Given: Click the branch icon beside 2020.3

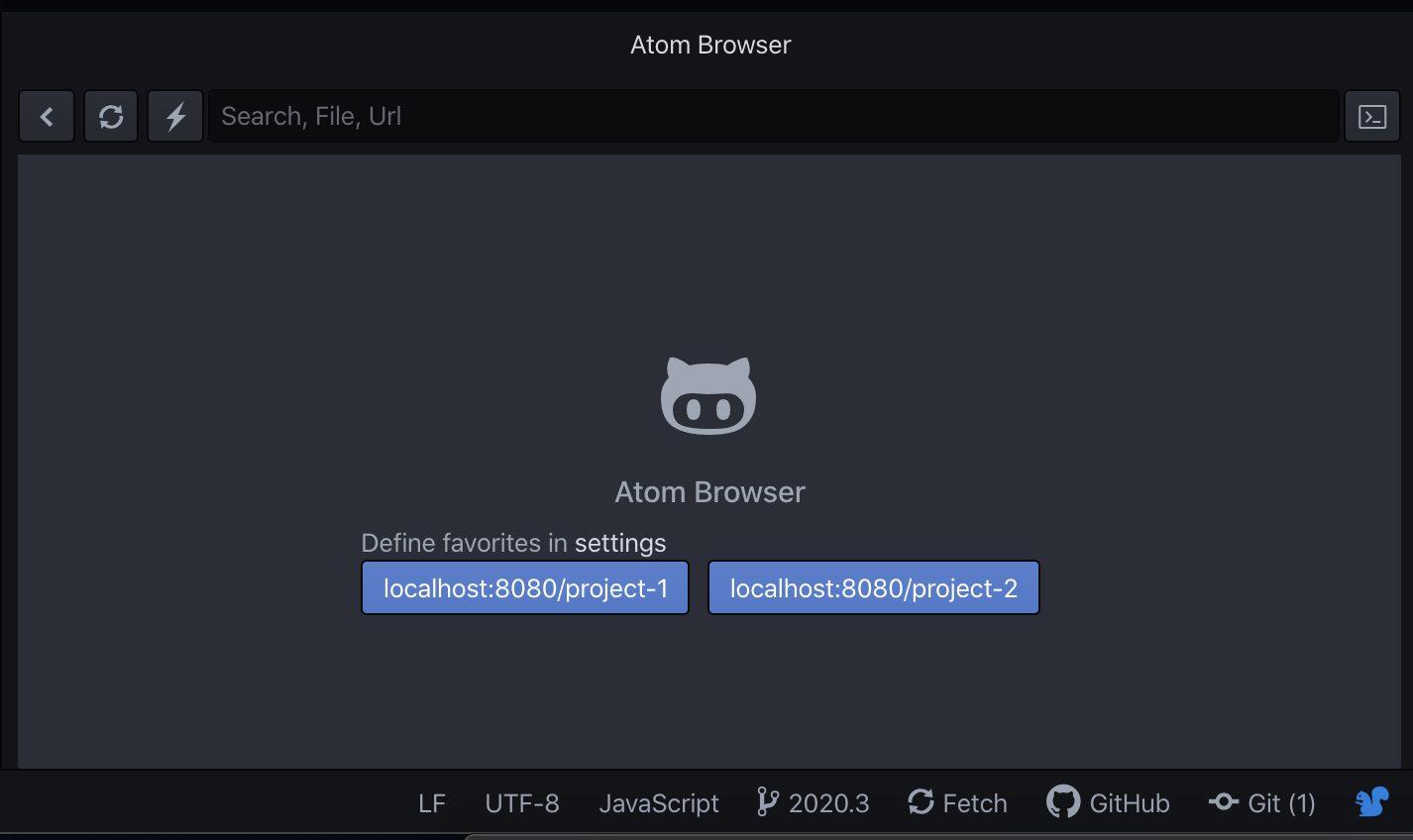Looking at the screenshot, I should [x=767, y=801].
